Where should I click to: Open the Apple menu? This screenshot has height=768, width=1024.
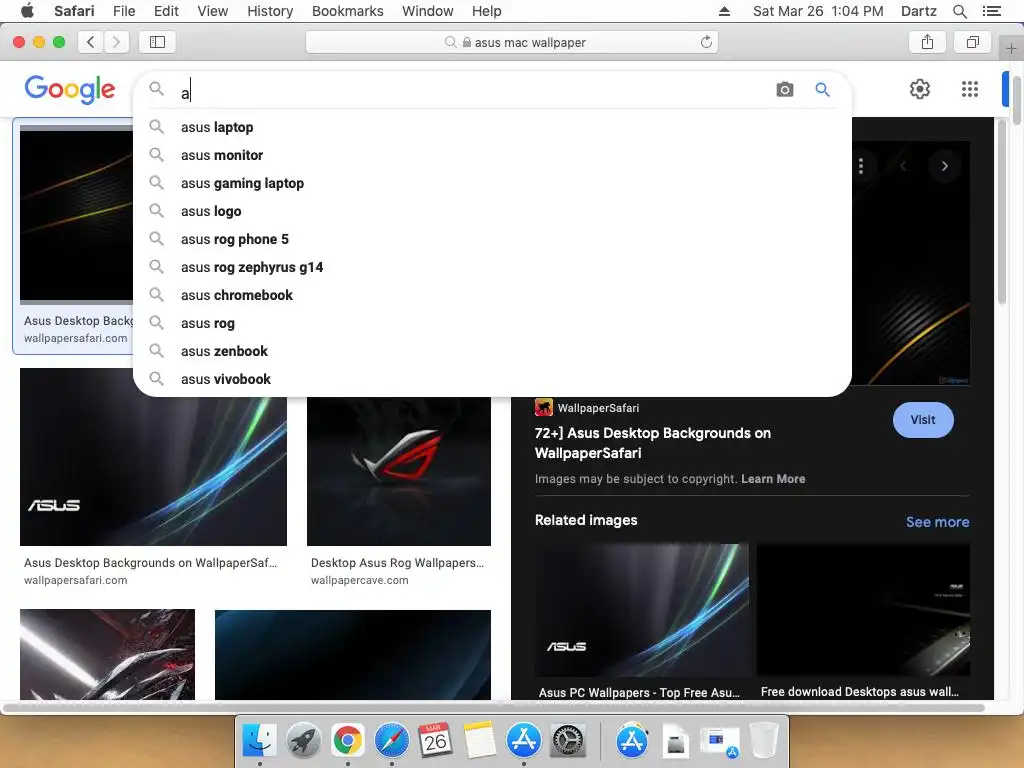[27, 10]
